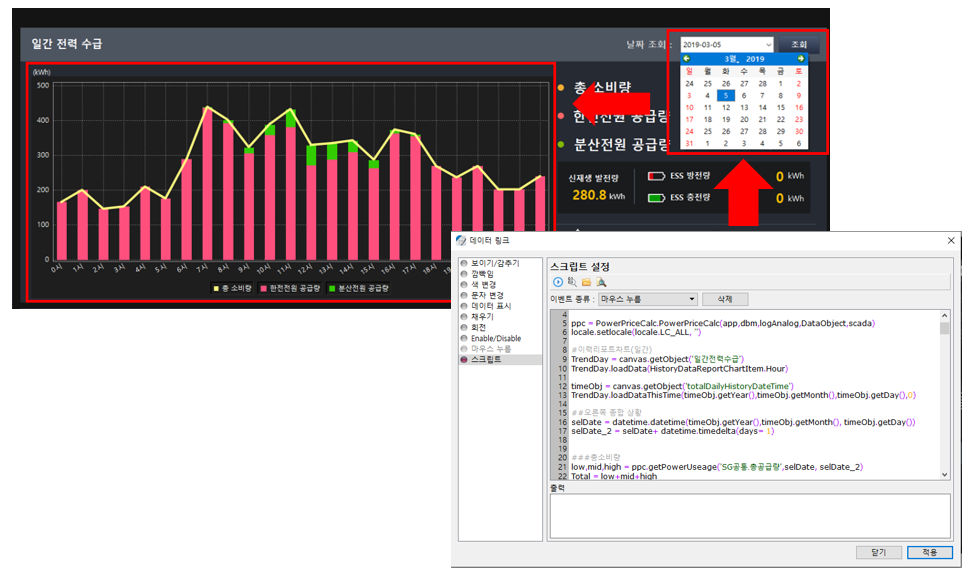Run the script with the play icon
970x579 pixels.
[557, 282]
